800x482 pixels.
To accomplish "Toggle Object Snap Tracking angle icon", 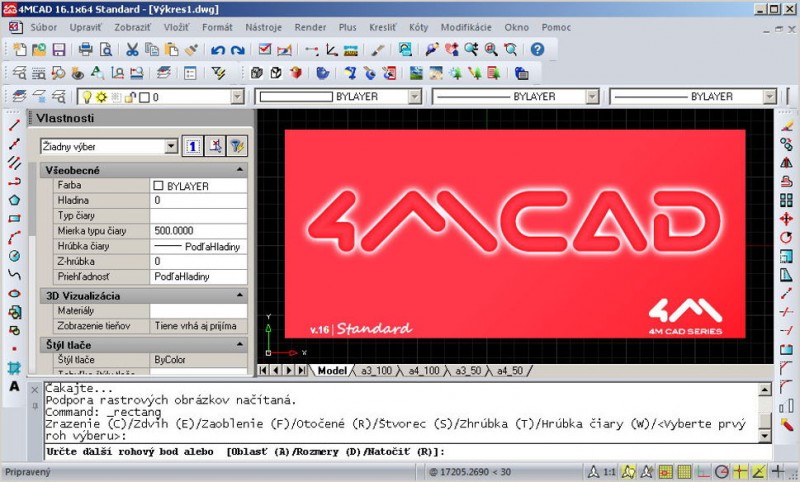I will coord(759,472).
